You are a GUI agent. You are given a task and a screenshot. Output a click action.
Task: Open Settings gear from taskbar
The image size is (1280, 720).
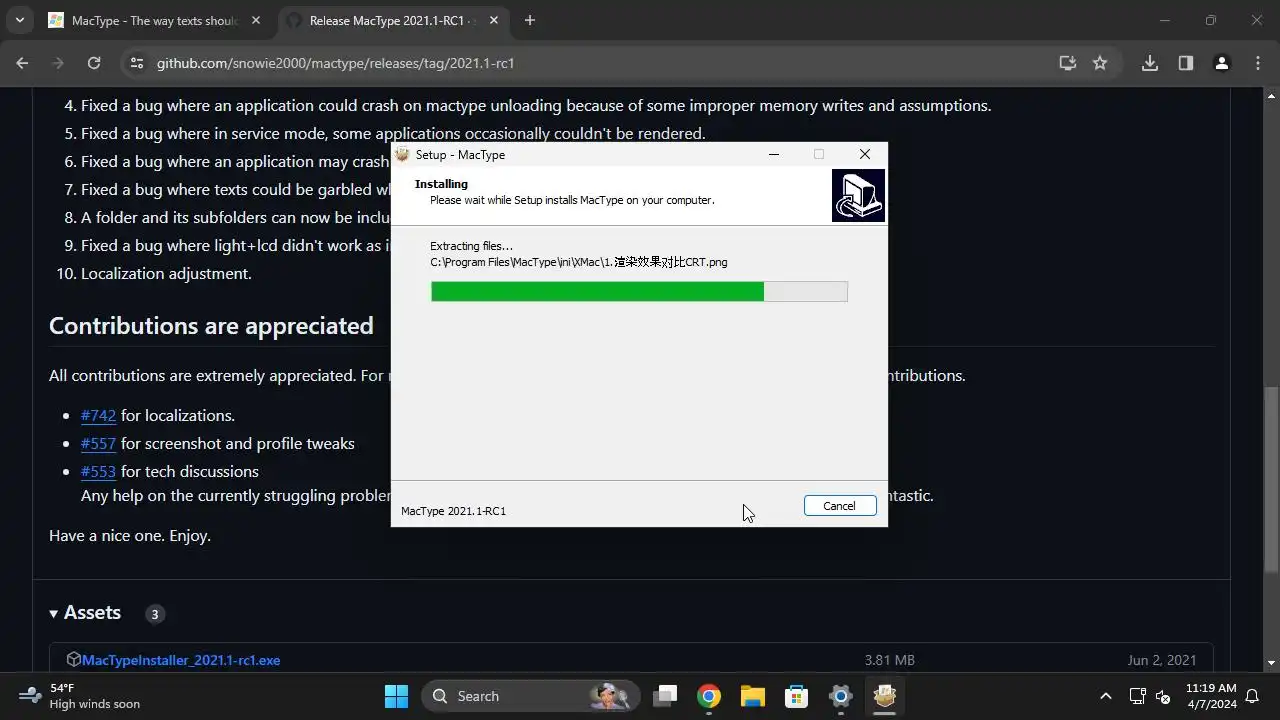840,696
